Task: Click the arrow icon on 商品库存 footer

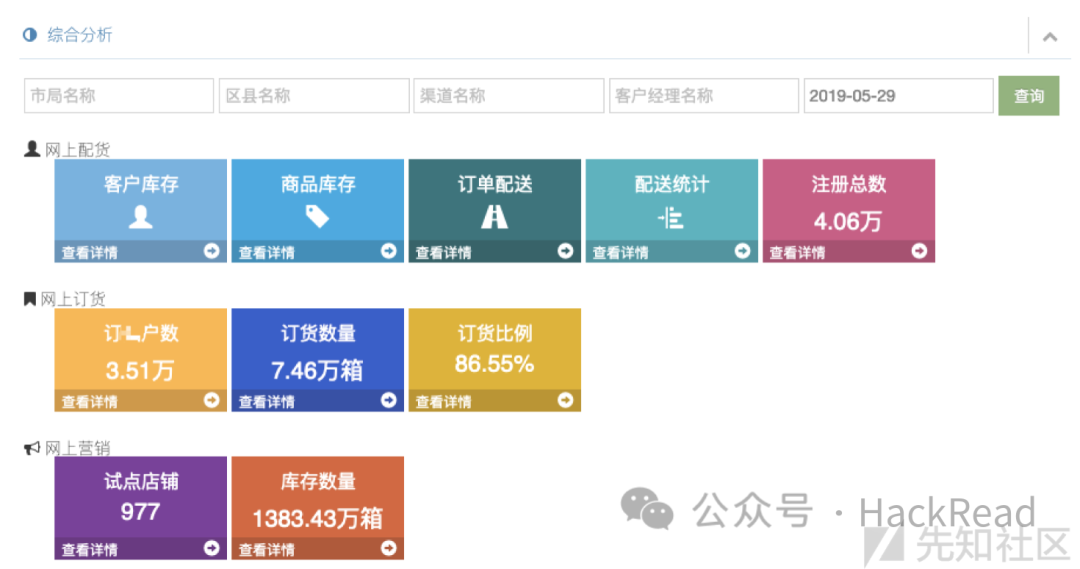Action: (x=388, y=251)
